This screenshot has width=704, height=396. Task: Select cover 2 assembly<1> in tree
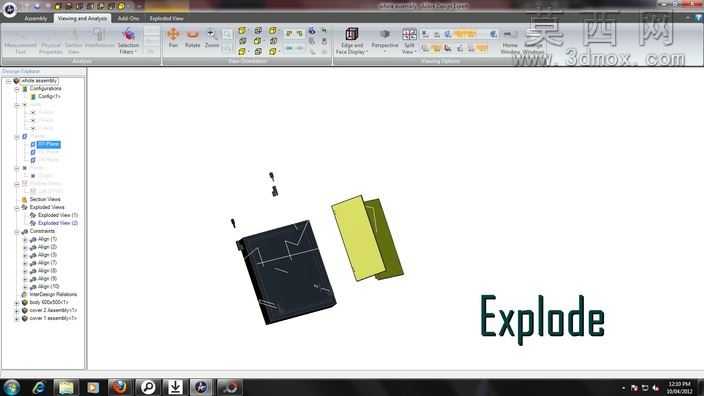pyautogui.click(x=53, y=311)
